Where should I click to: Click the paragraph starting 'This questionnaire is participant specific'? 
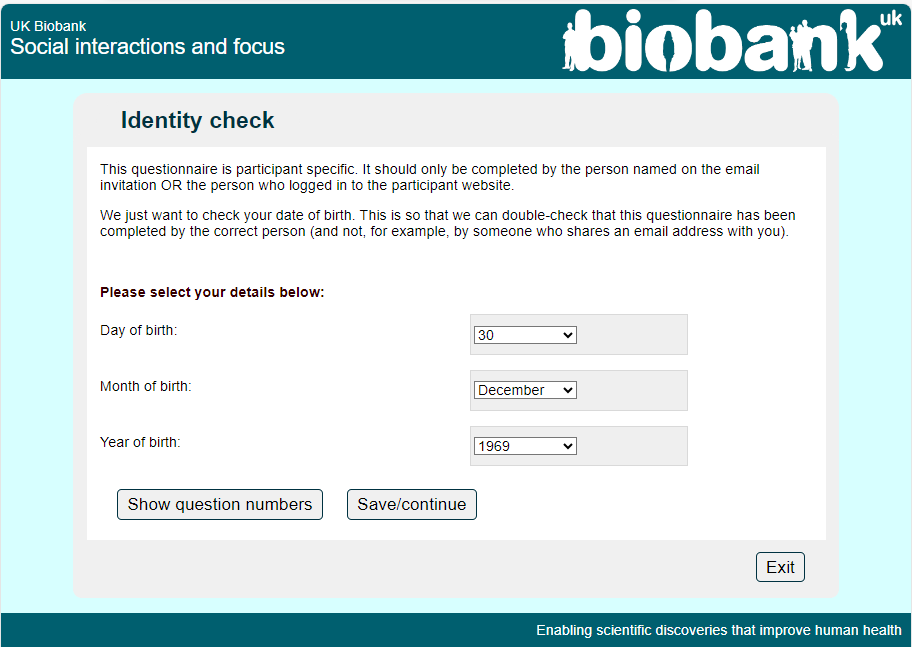(430, 177)
